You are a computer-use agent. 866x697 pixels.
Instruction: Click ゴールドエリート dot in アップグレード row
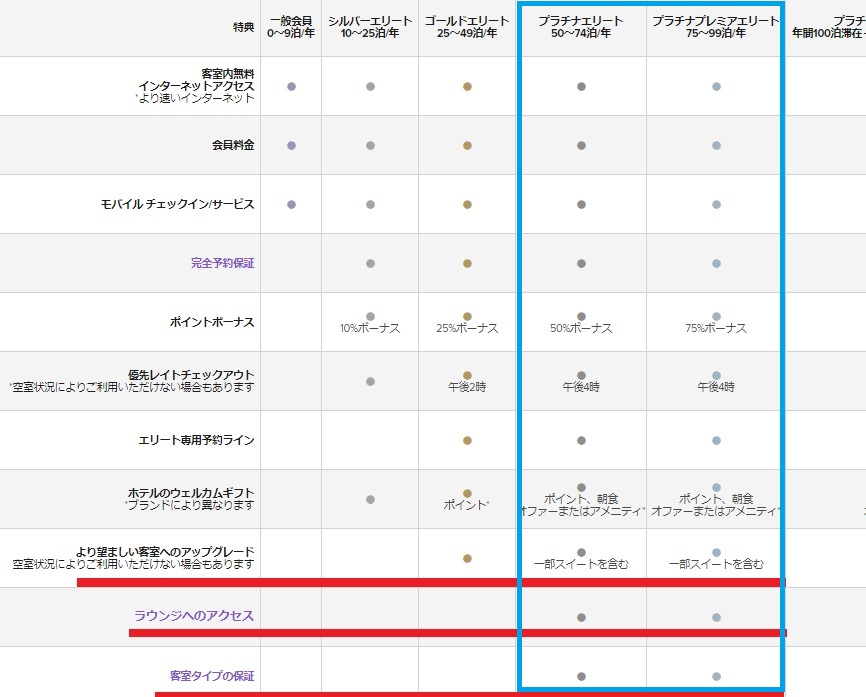467,558
